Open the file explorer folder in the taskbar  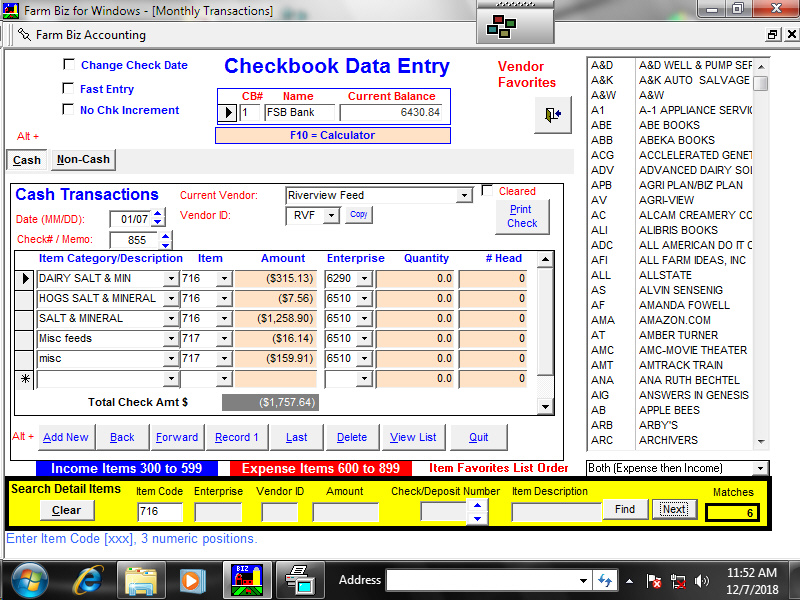pos(141,581)
